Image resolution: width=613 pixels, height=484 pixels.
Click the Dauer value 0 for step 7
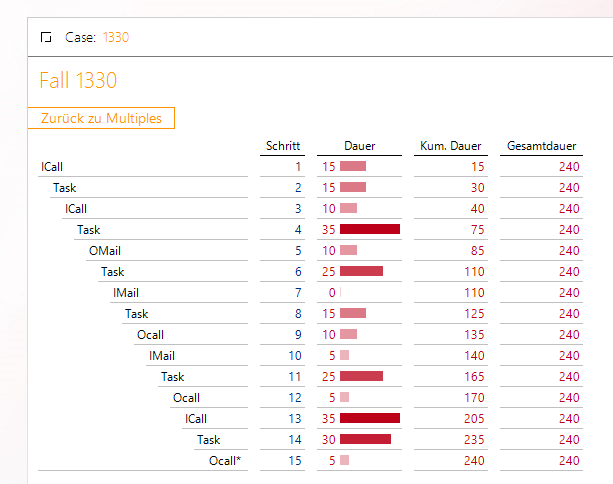(332, 293)
